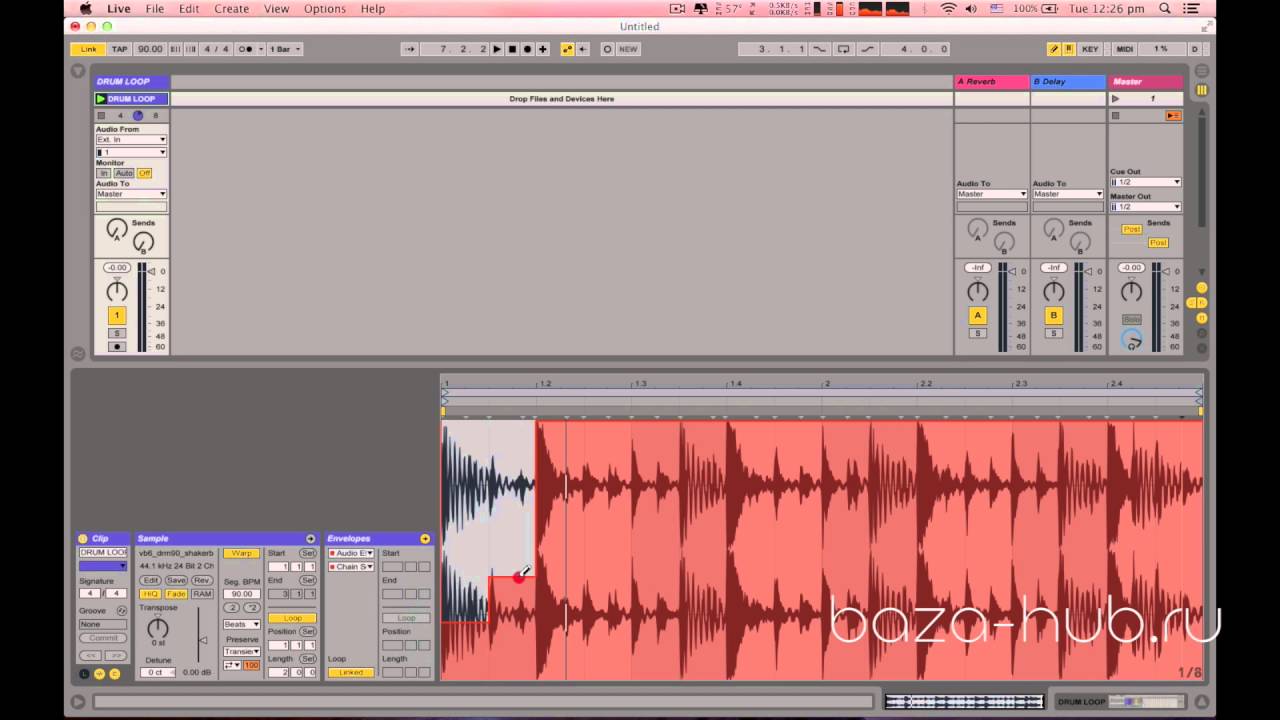Image resolution: width=1280 pixels, height=720 pixels.
Task: Launch Master scene 1 triangle
Action: (1116, 99)
